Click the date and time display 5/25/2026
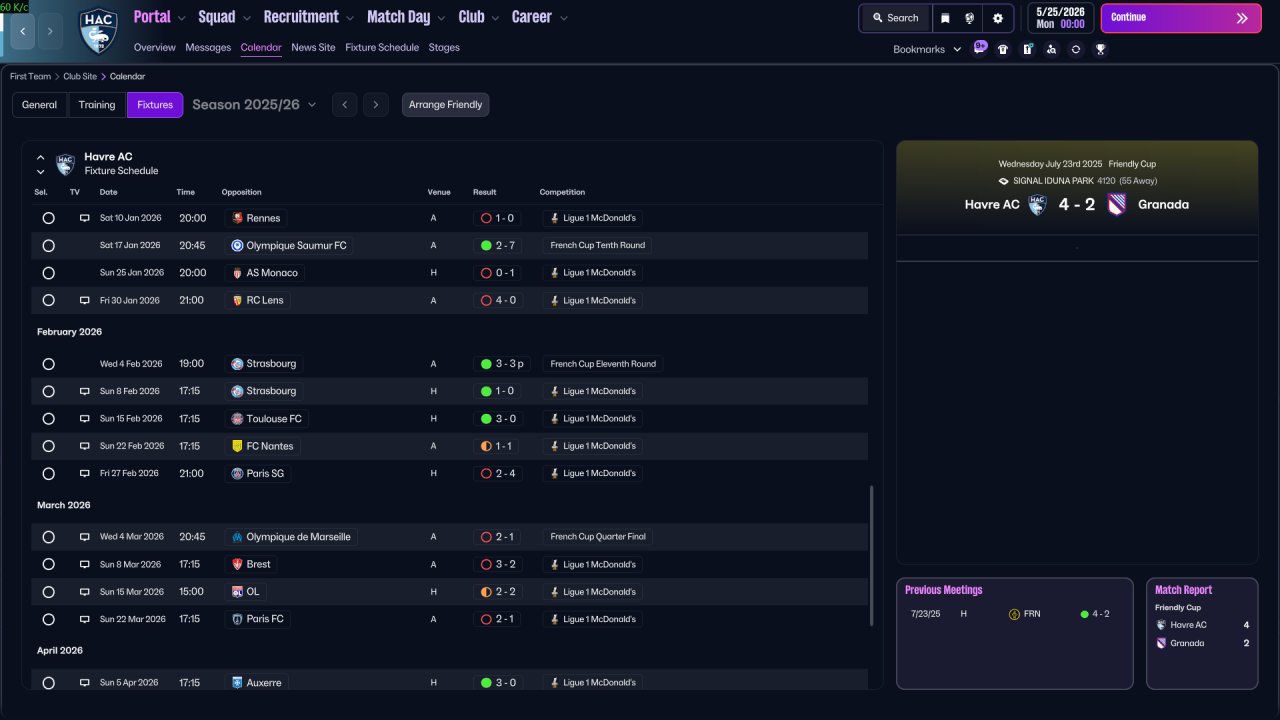The height and width of the screenshot is (720, 1280). point(1060,18)
